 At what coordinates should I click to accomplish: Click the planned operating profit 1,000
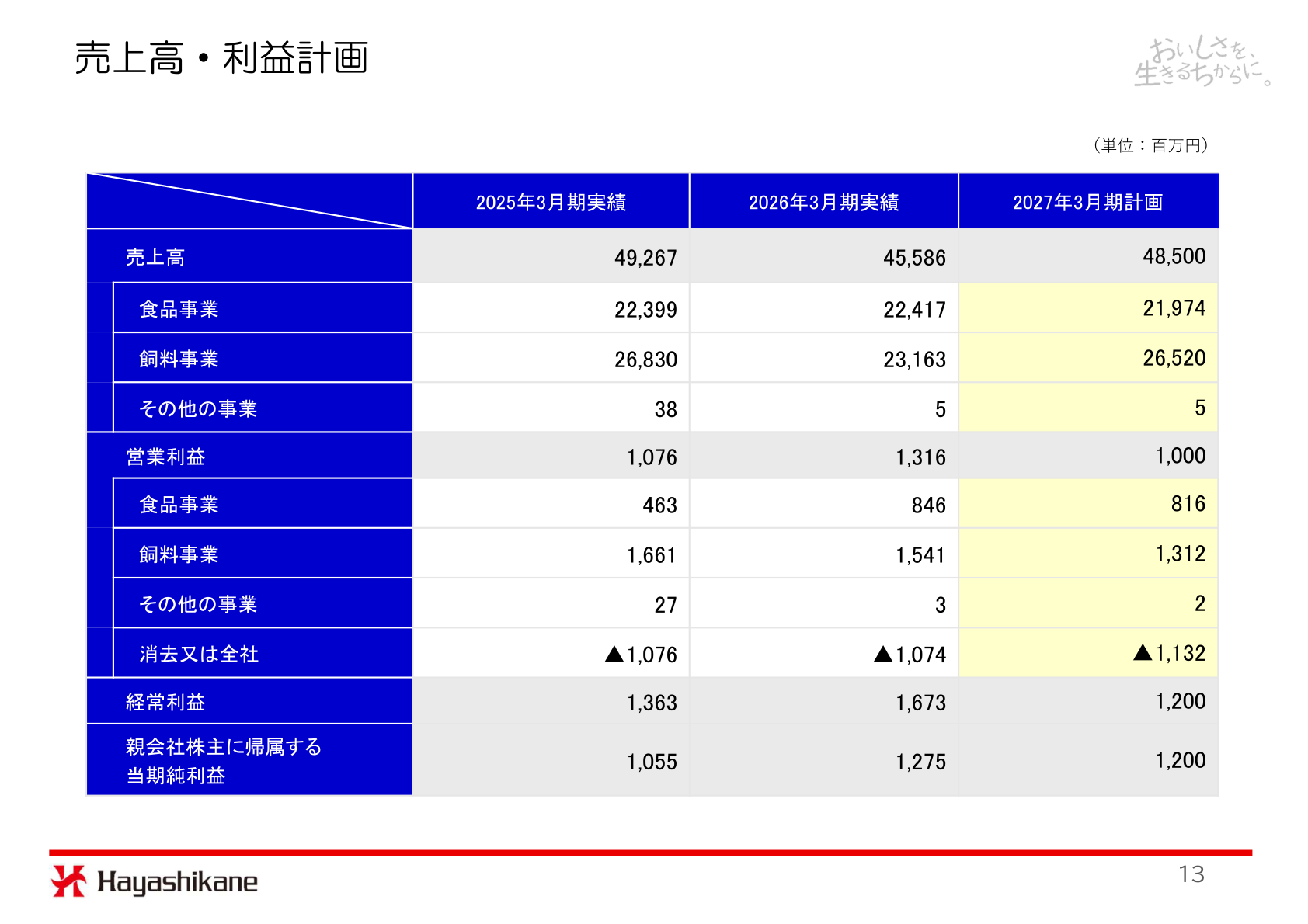point(1180,456)
